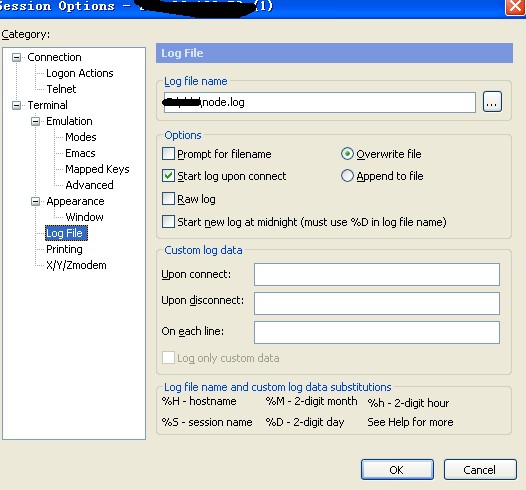Select Window under Appearance
The width and height of the screenshot is (526, 490).
(x=85, y=217)
